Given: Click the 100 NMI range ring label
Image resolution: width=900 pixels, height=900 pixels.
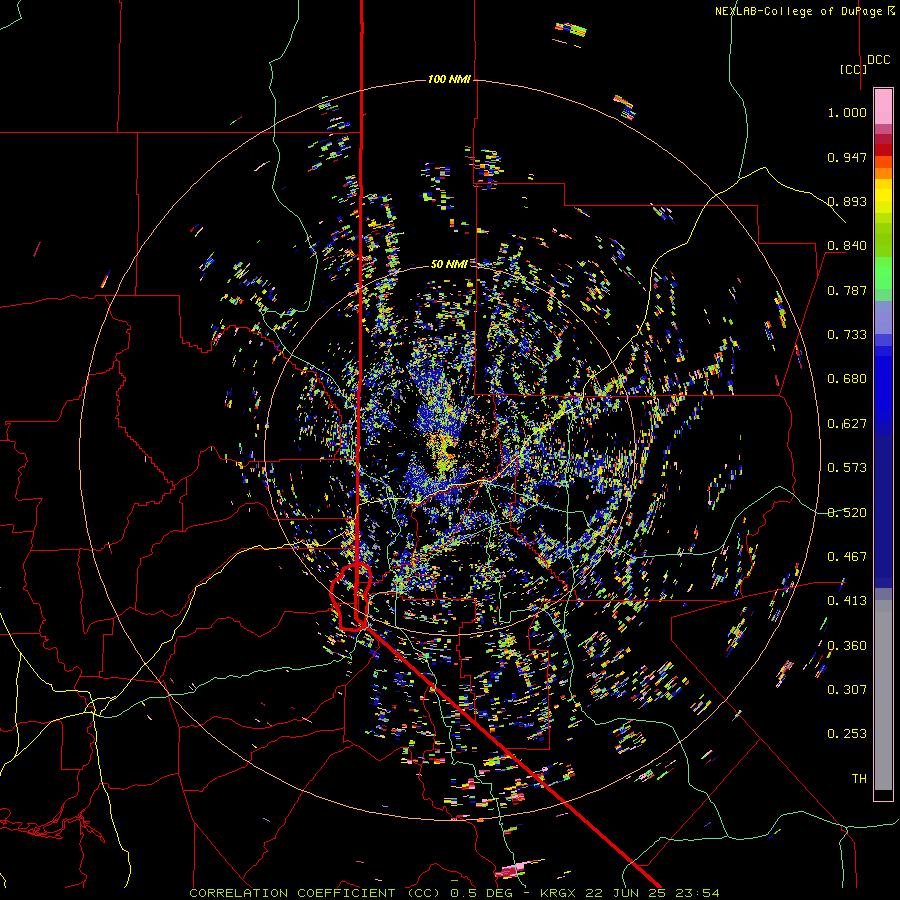Looking at the screenshot, I should [449, 79].
